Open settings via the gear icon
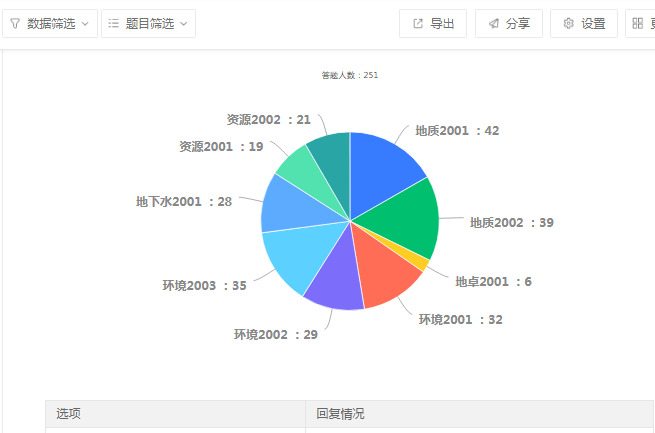Viewport: 655px width, 433px height. 568,23
